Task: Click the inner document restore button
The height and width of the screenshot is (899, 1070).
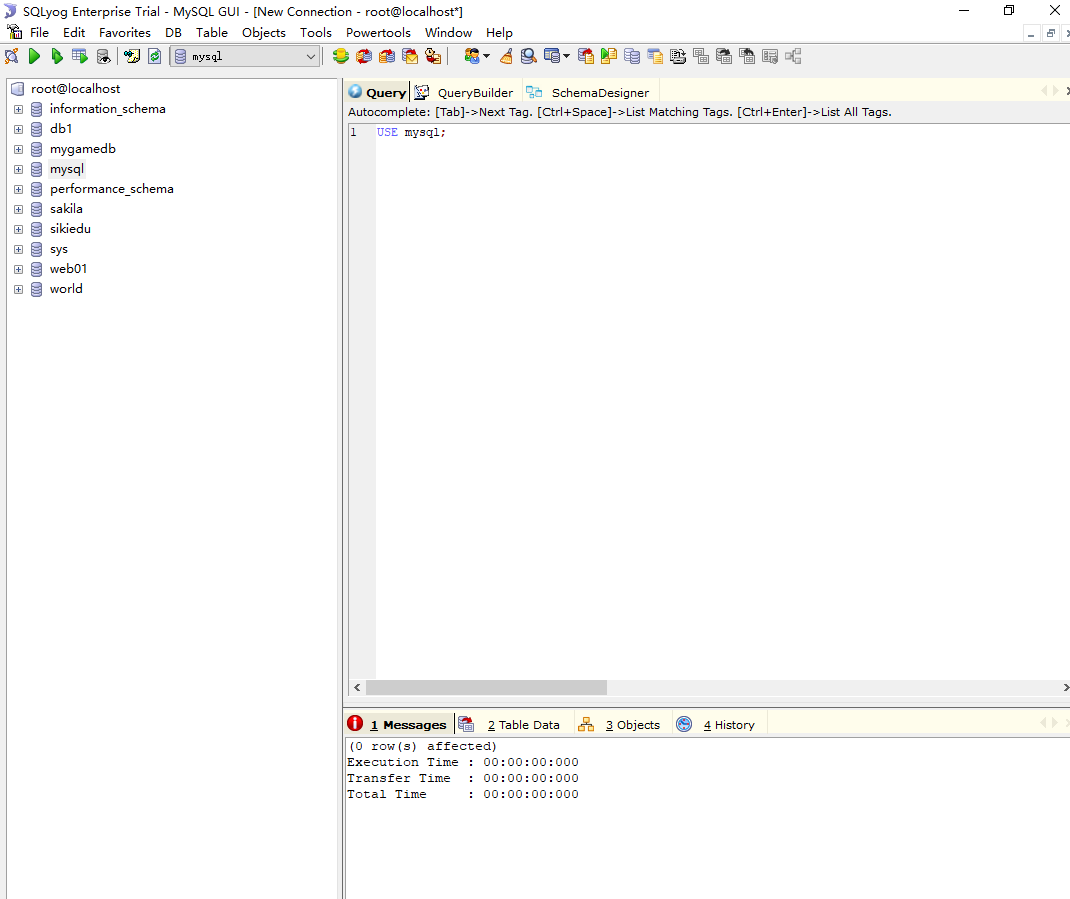Action: coord(1050,33)
